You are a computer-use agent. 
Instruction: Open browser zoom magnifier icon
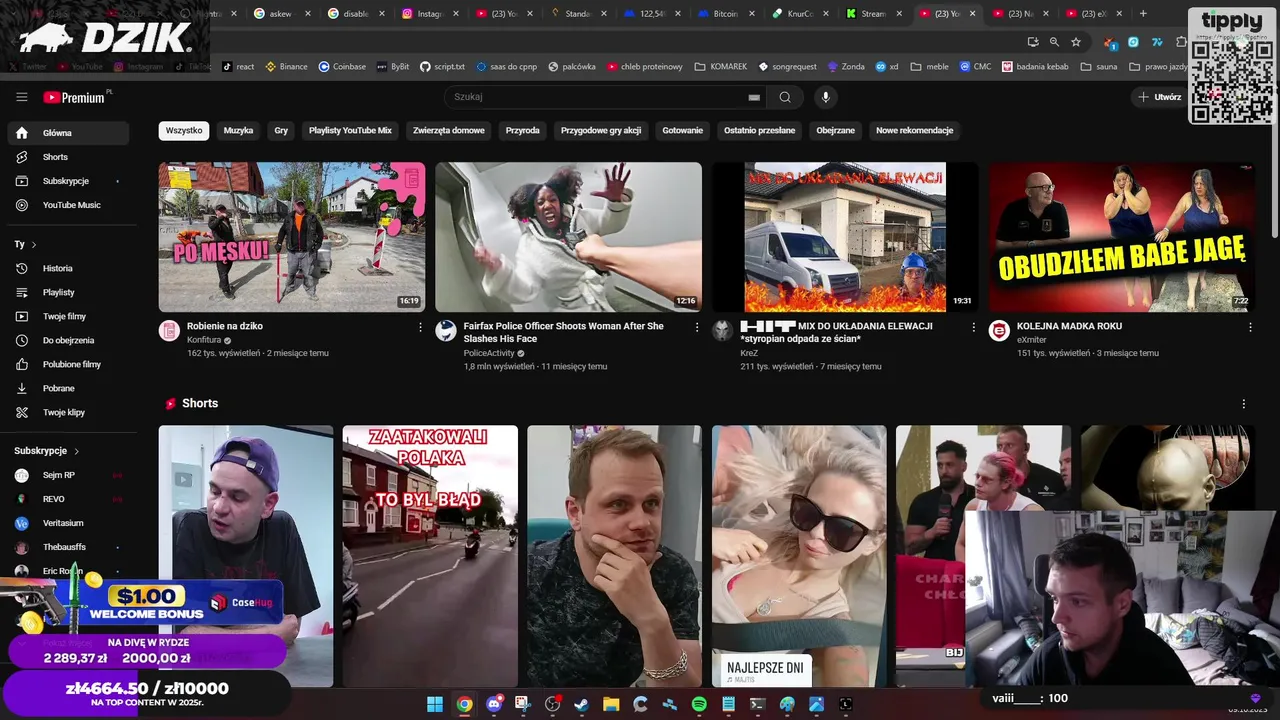(x=1054, y=42)
